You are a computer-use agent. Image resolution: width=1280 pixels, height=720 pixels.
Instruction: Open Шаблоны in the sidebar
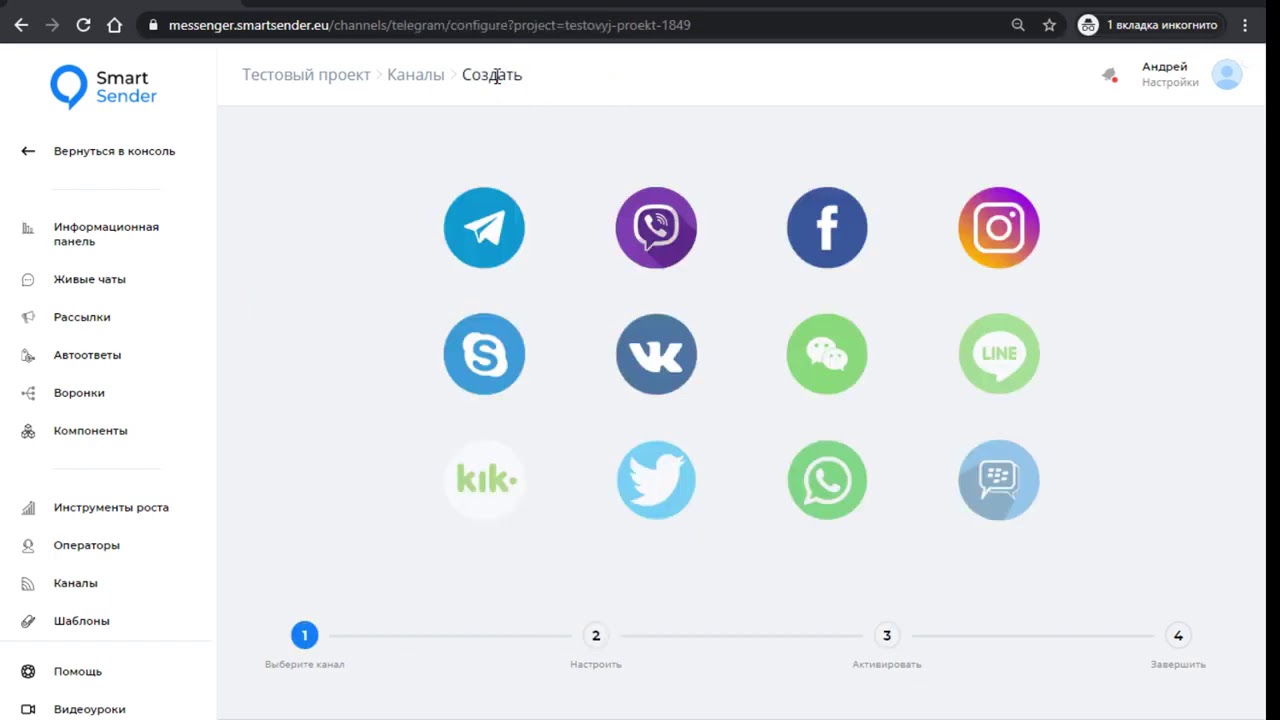[66, 621]
